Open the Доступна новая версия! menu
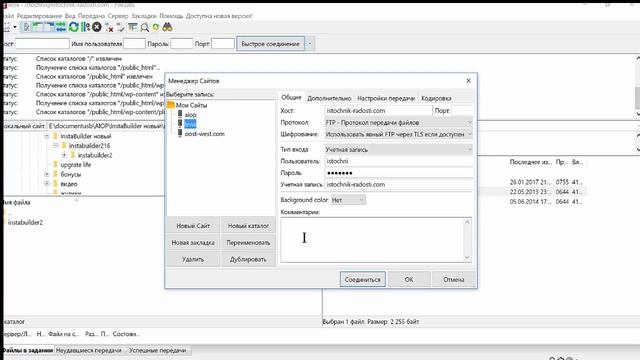The height and width of the screenshot is (360, 640). pyautogui.click(x=219, y=16)
